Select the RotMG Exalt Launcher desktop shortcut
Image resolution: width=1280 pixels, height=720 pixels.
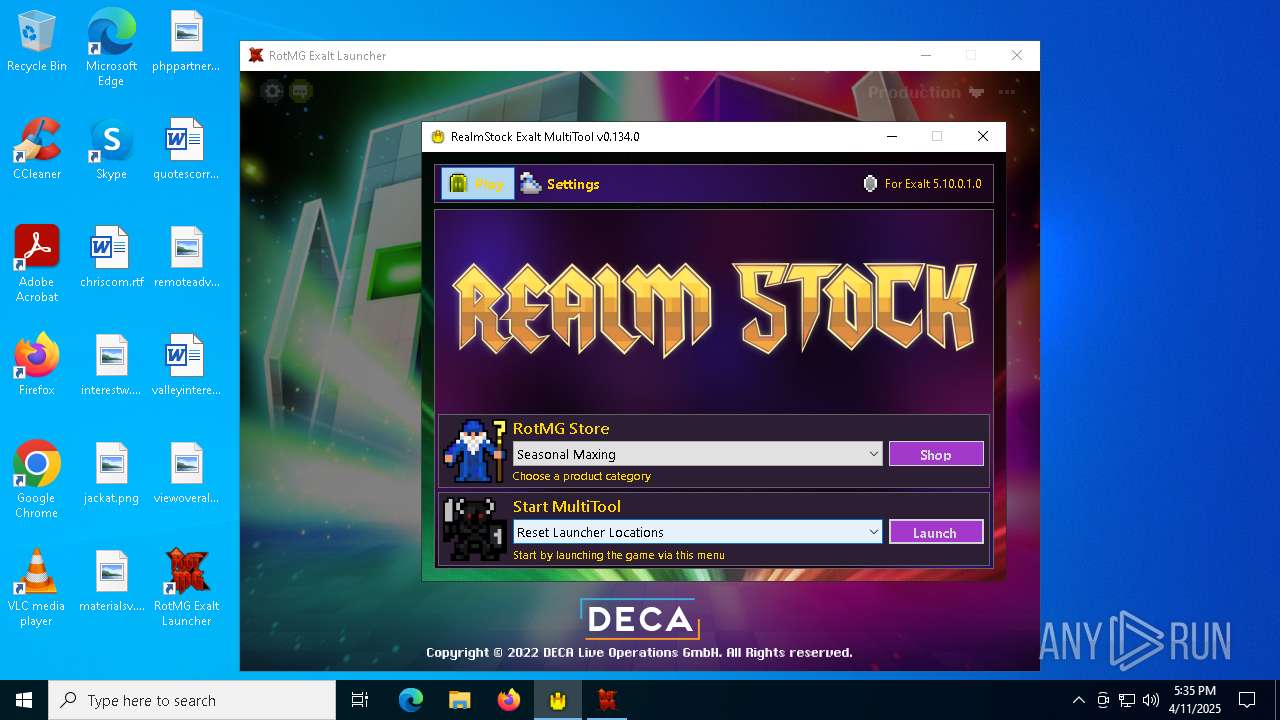(186, 588)
